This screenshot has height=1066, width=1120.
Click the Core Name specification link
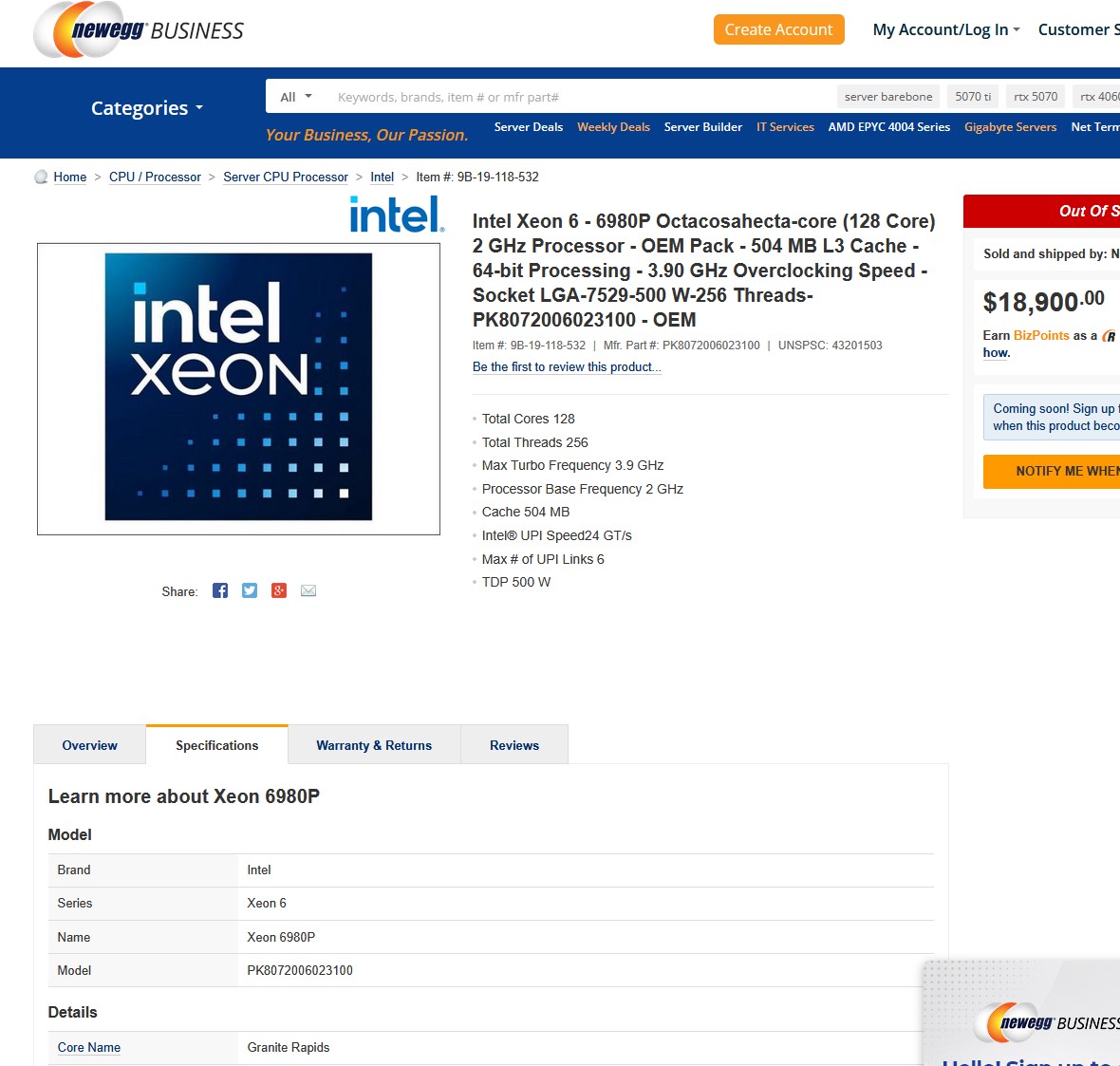click(x=89, y=1047)
